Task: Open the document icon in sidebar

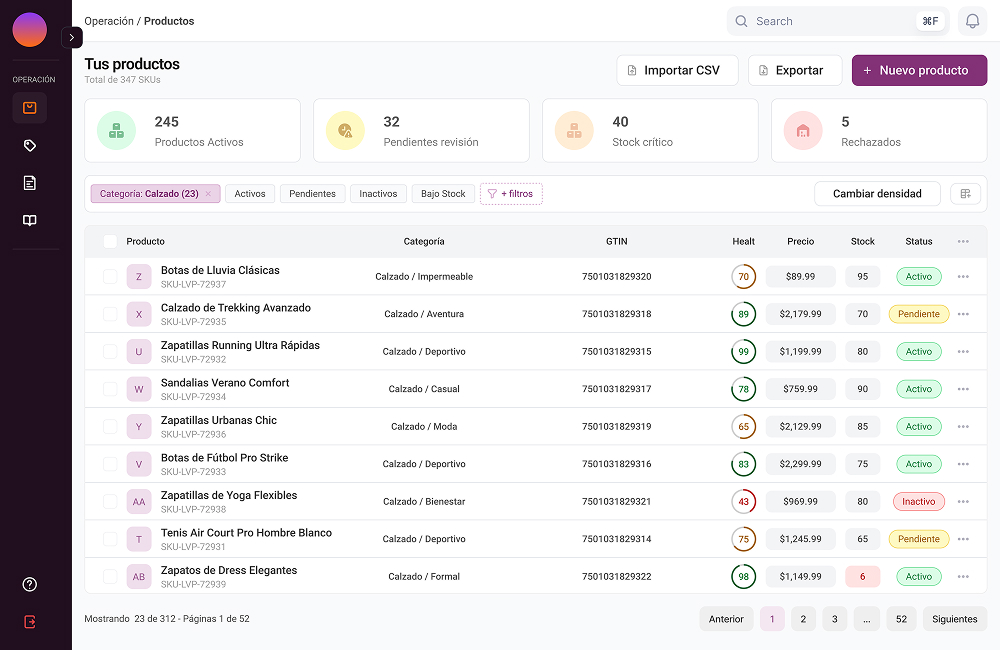Action: pyautogui.click(x=29, y=183)
